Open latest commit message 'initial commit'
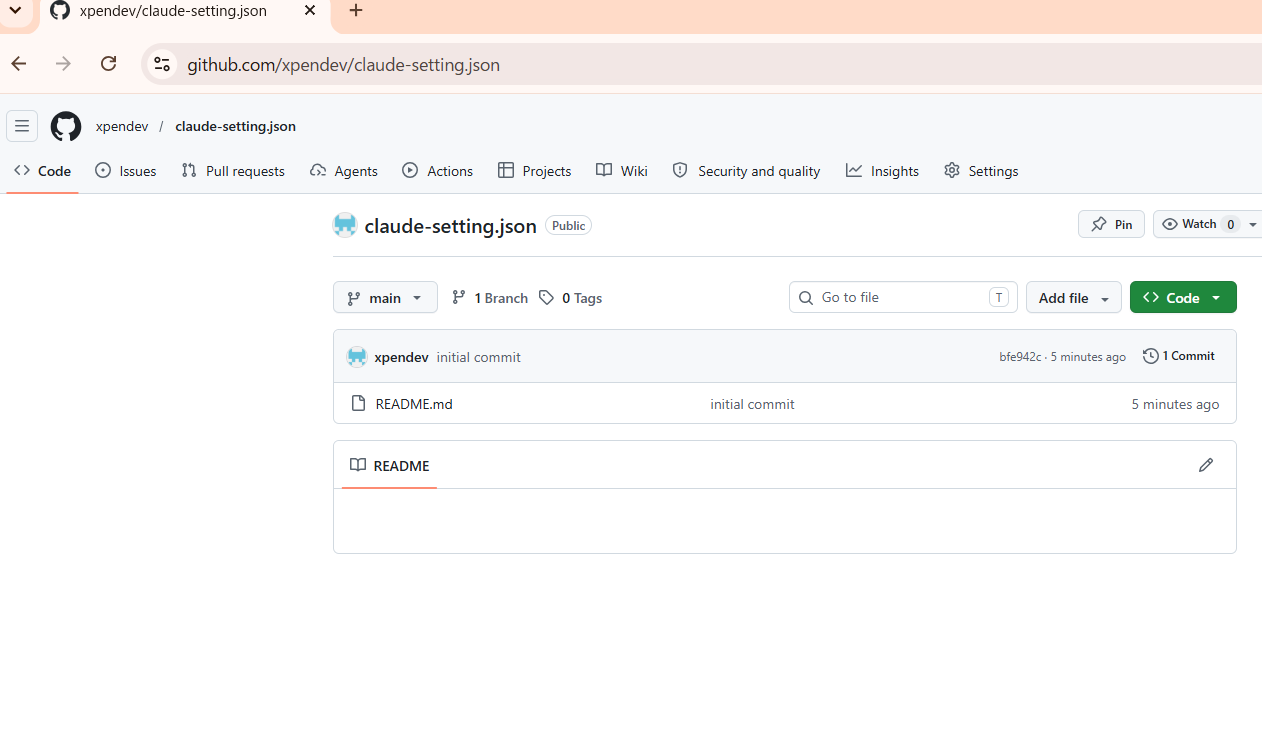 478,357
